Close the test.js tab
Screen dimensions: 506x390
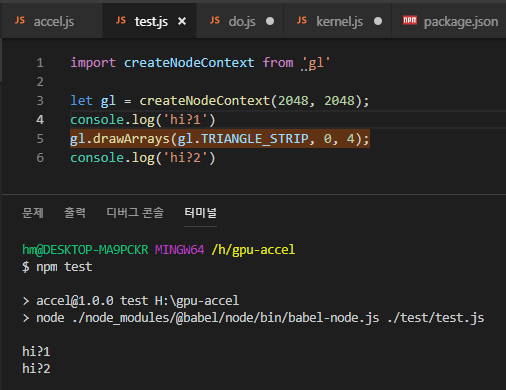coord(182,21)
